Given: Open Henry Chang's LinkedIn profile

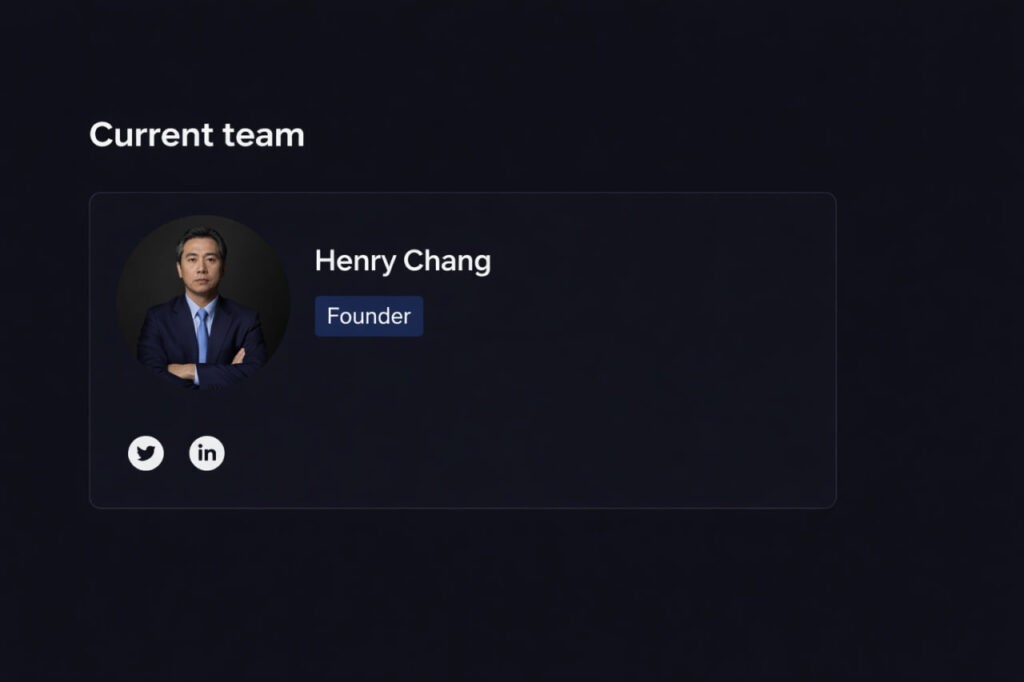Looking at the screenshot, I should point(207,453).
